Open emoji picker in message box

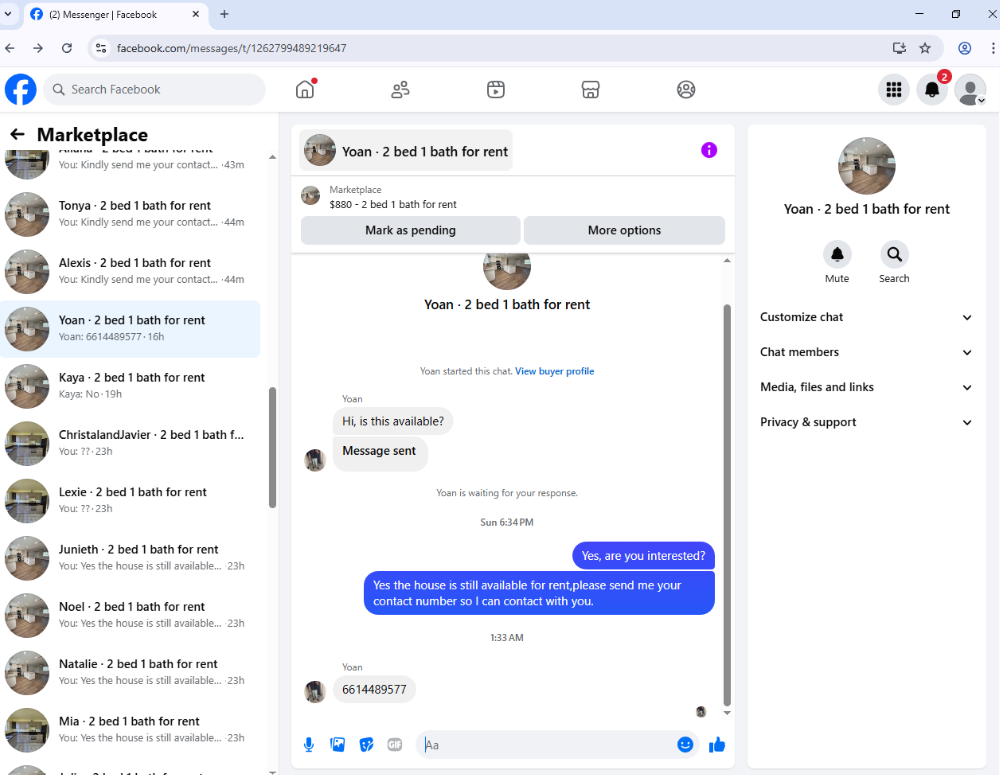click(685, 744)
